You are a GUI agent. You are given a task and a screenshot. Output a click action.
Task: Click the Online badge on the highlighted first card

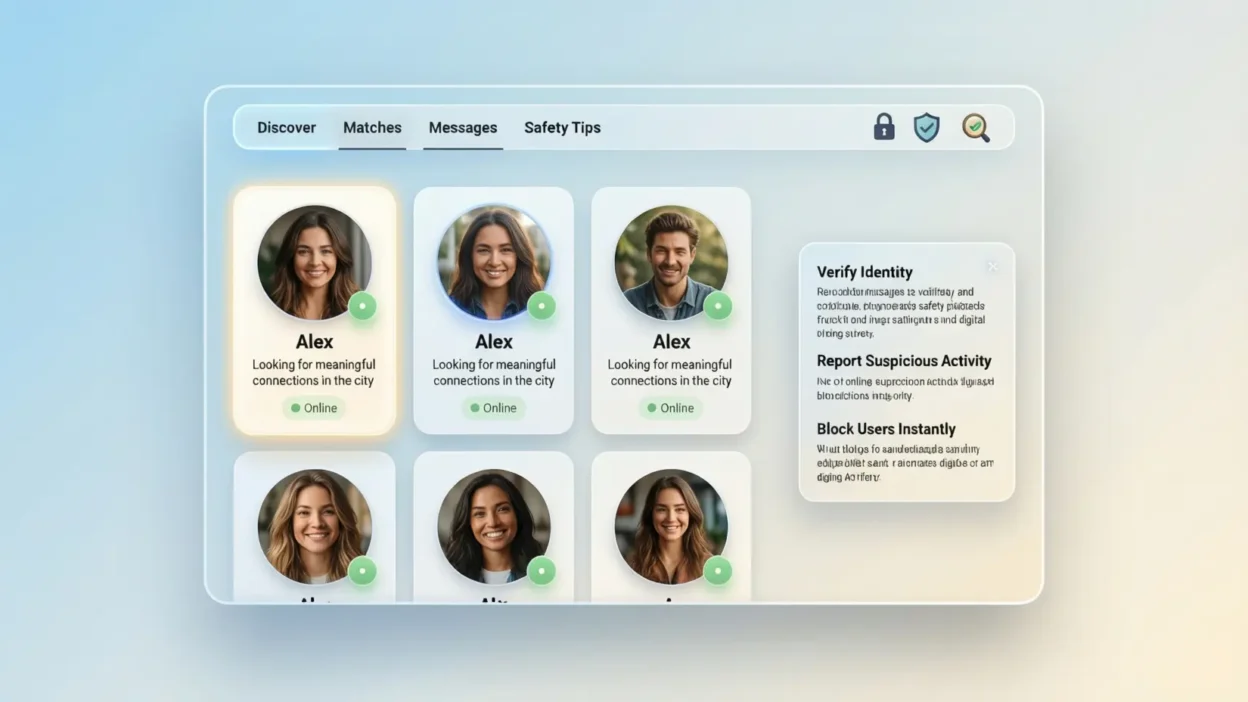pyautogui.click(x=314, y=408)
